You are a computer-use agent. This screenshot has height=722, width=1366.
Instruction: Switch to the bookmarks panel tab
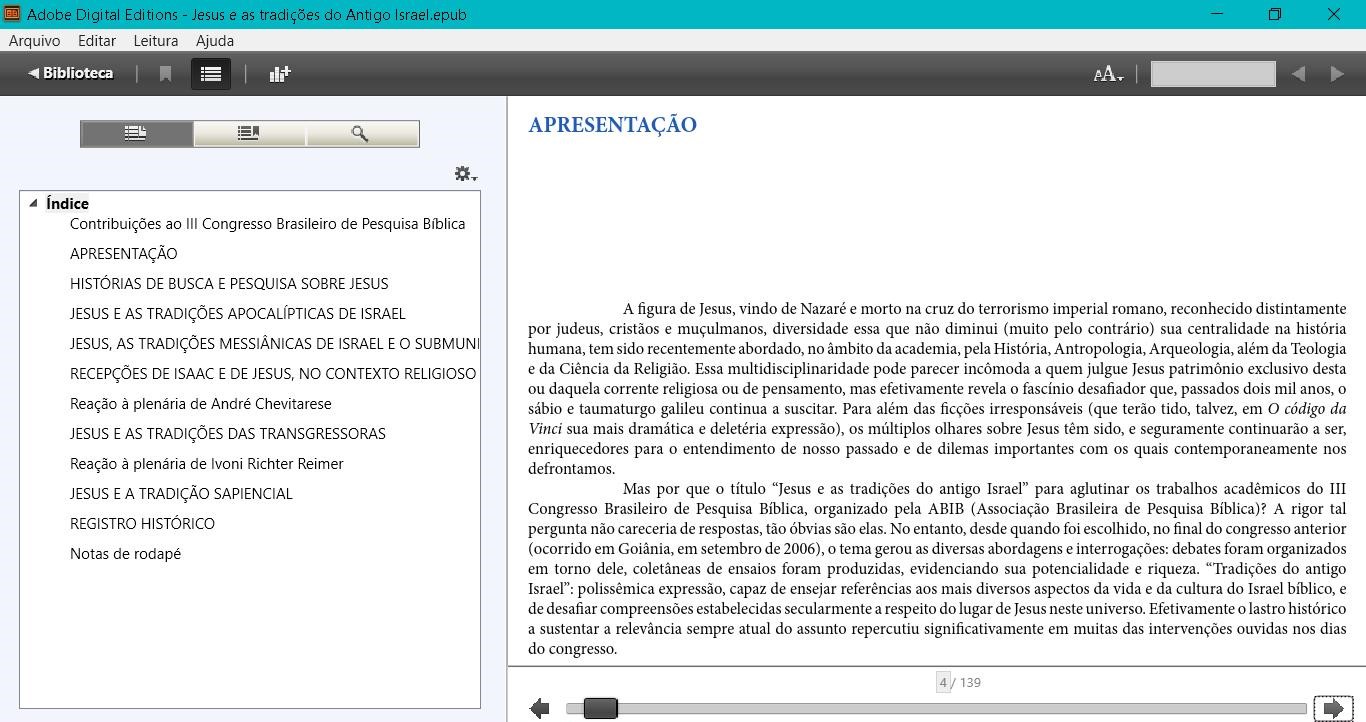click(x=249, y=133)
